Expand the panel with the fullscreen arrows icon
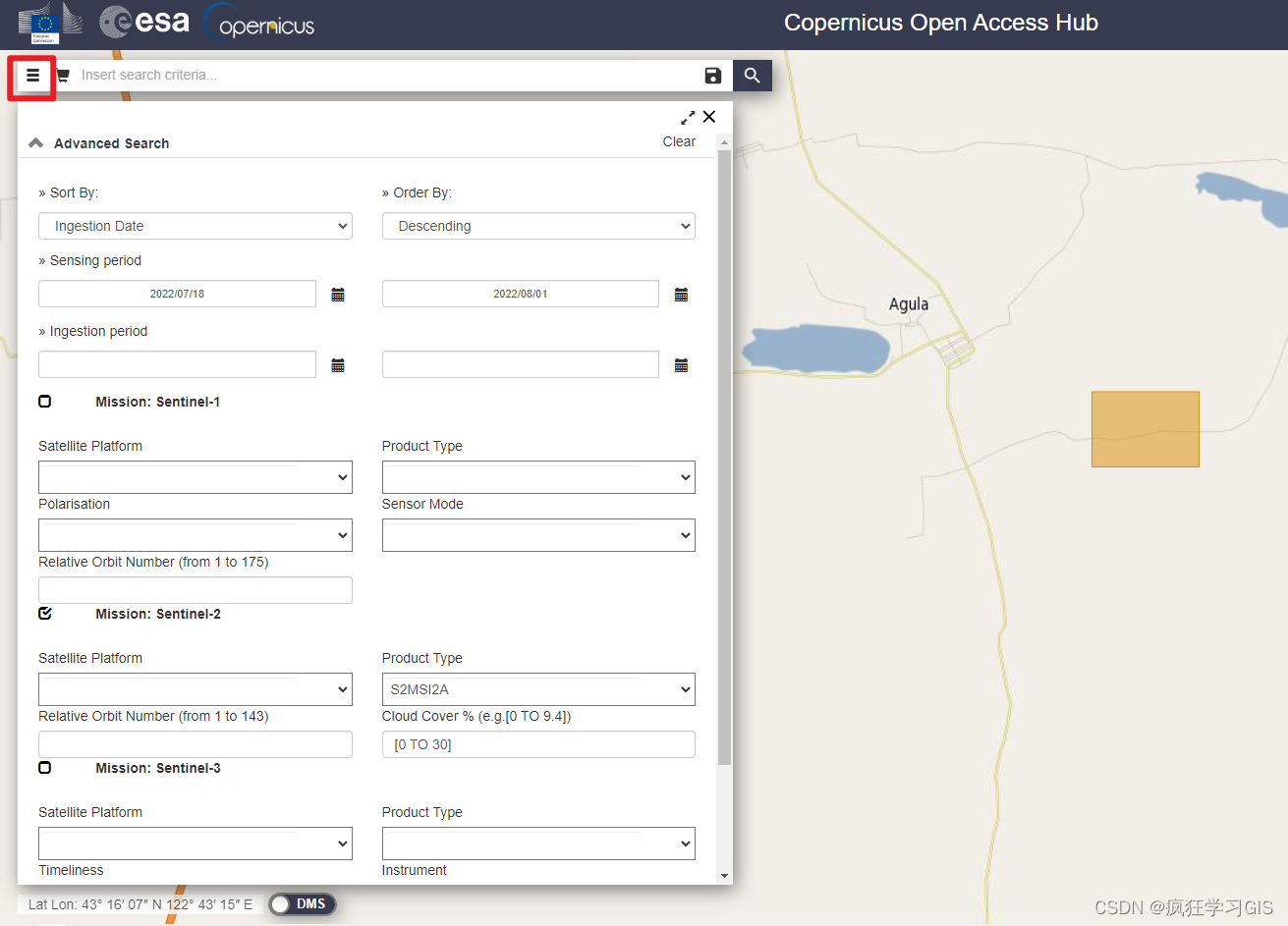The image size is (1288, 926). (x=688, y=117)
